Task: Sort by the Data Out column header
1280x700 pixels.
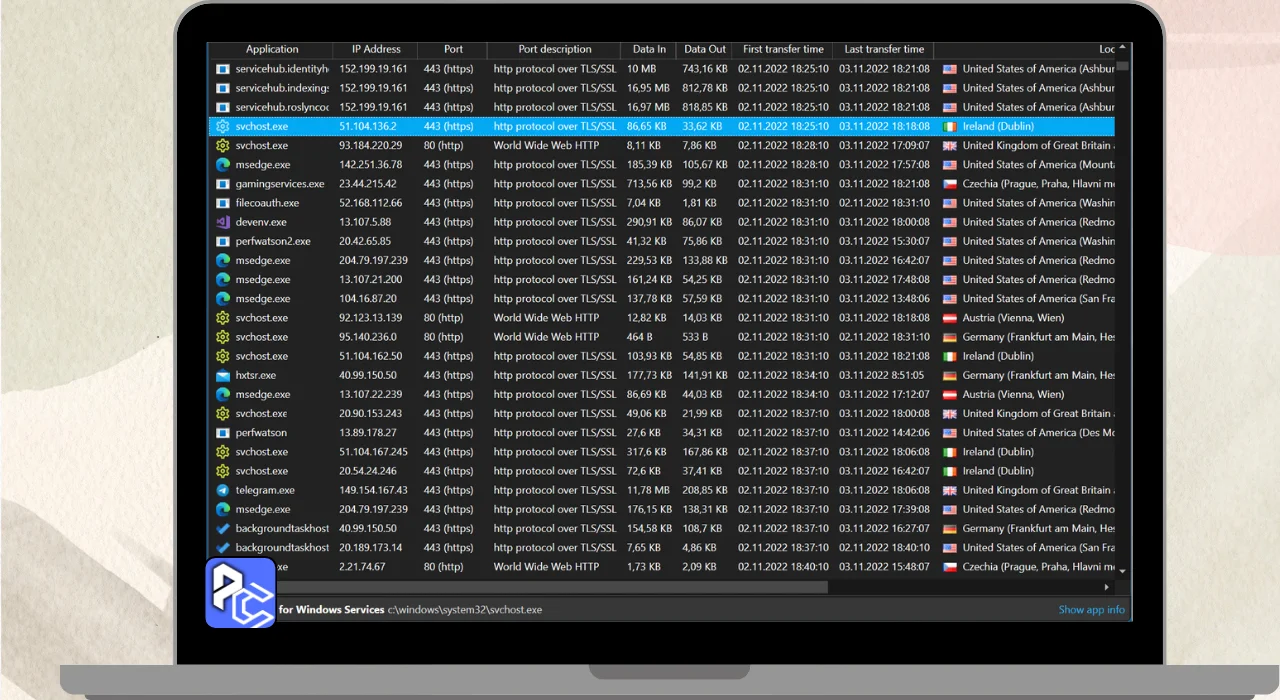Action: 705,49
